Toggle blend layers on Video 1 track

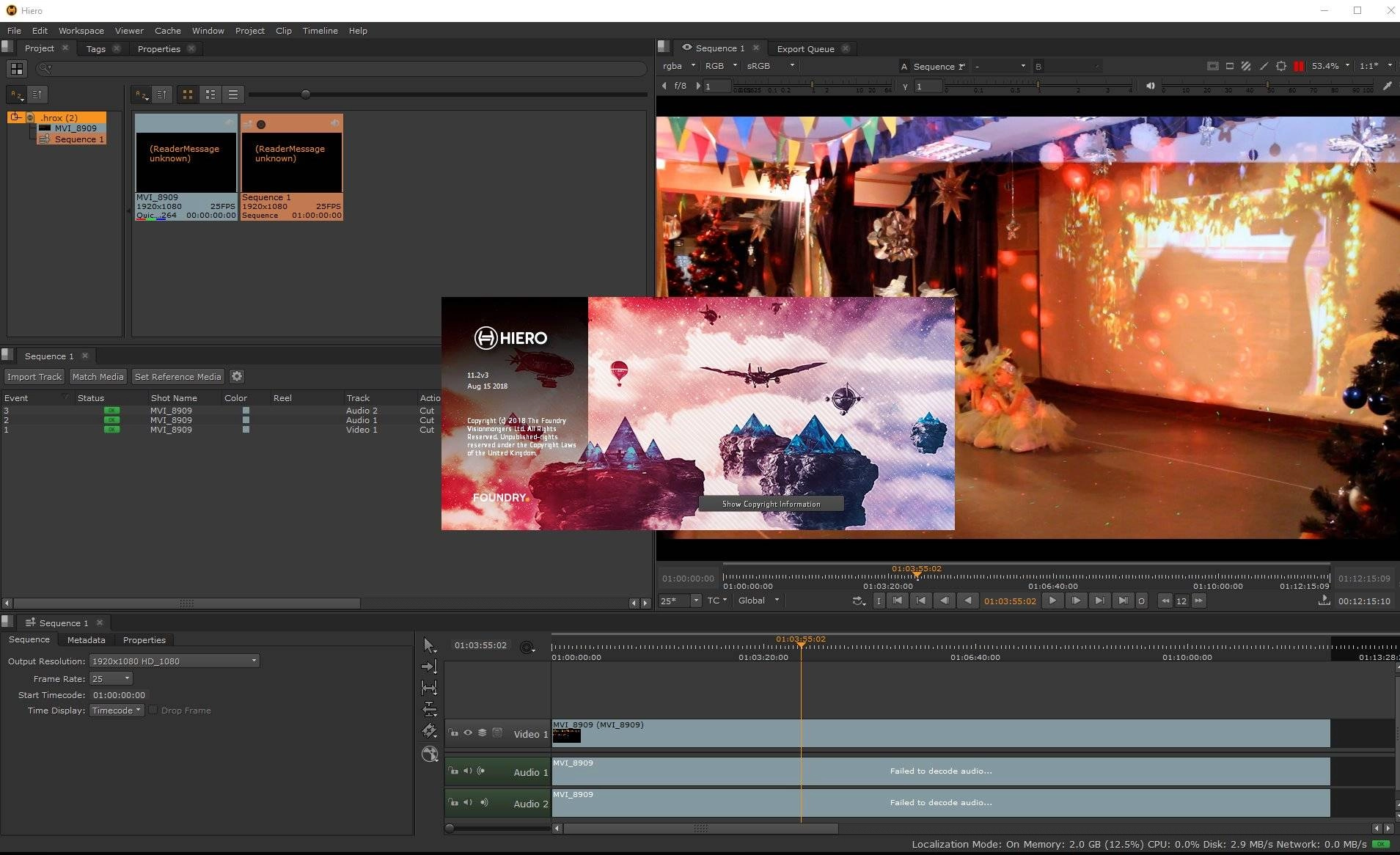coord(482,733)
